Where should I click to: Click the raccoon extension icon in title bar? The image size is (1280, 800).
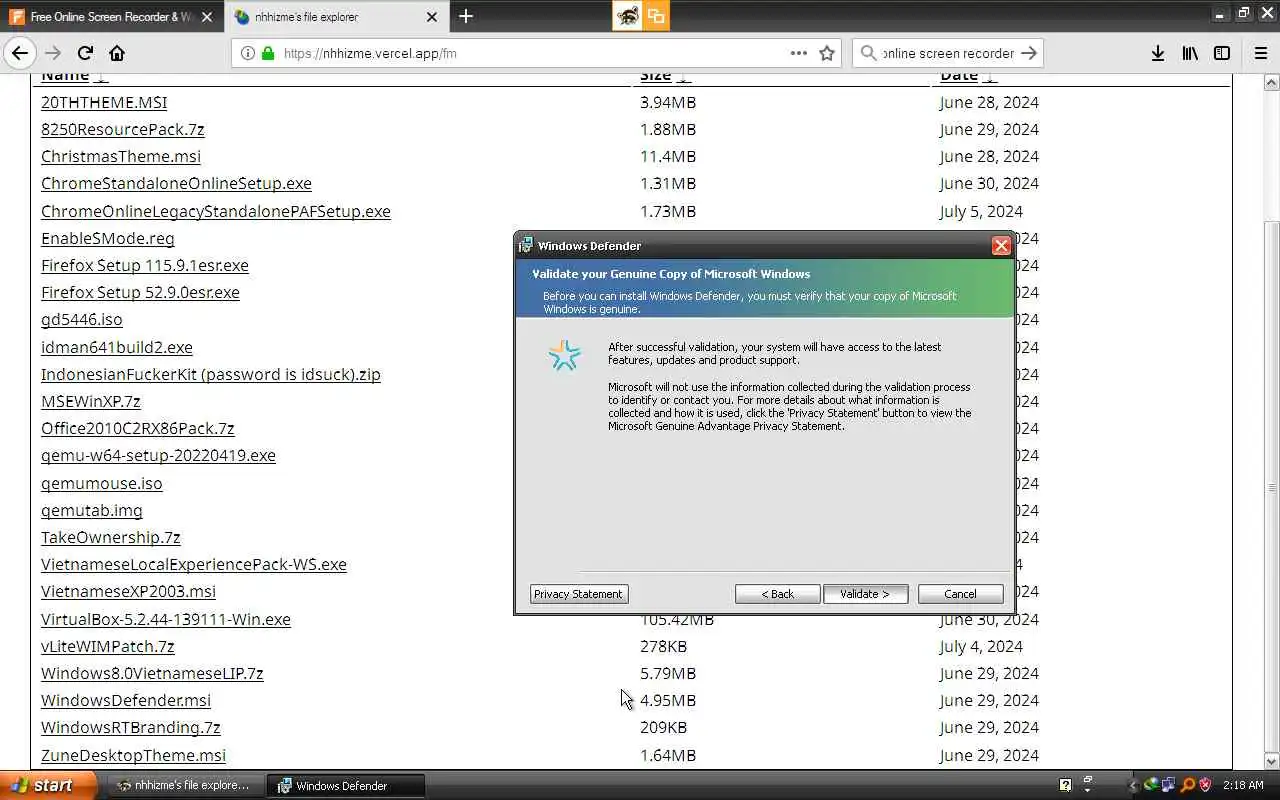pyautogui.click(x=627, y=15)
